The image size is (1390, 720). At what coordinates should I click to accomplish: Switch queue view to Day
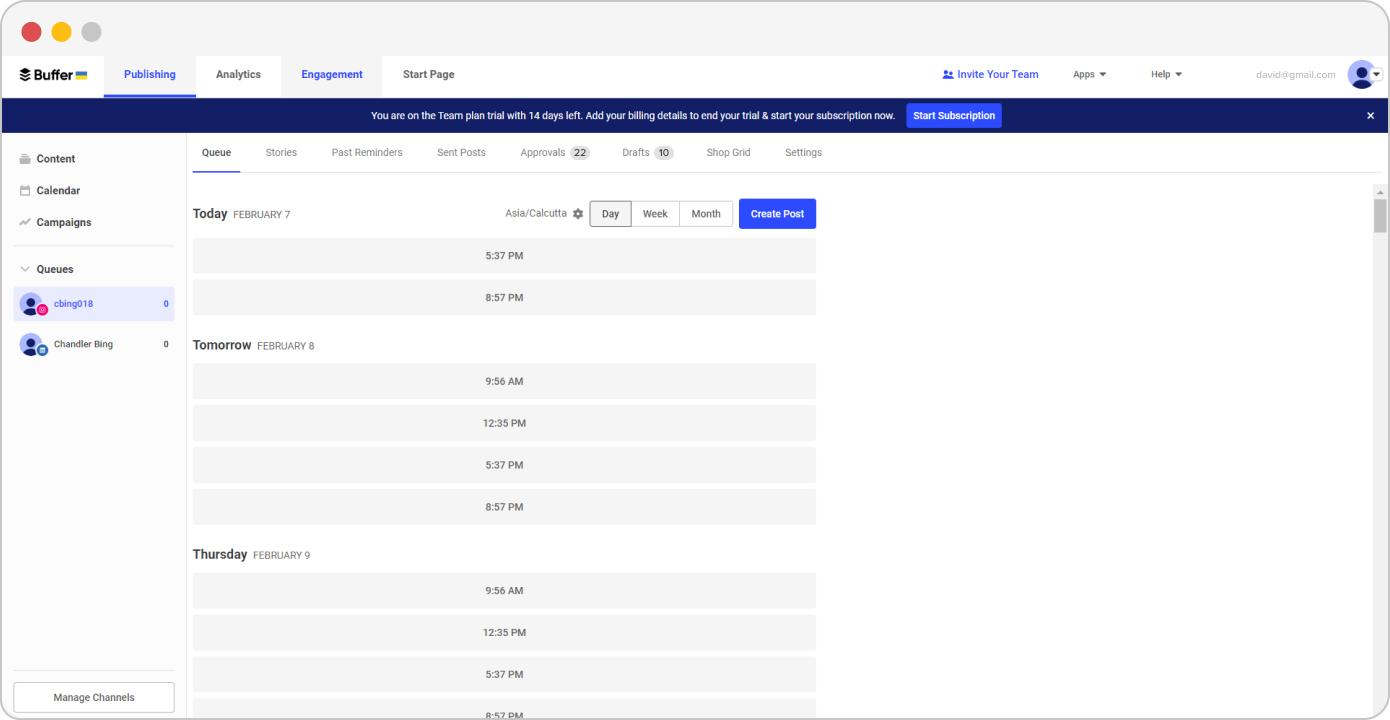[x=610, y=214]
